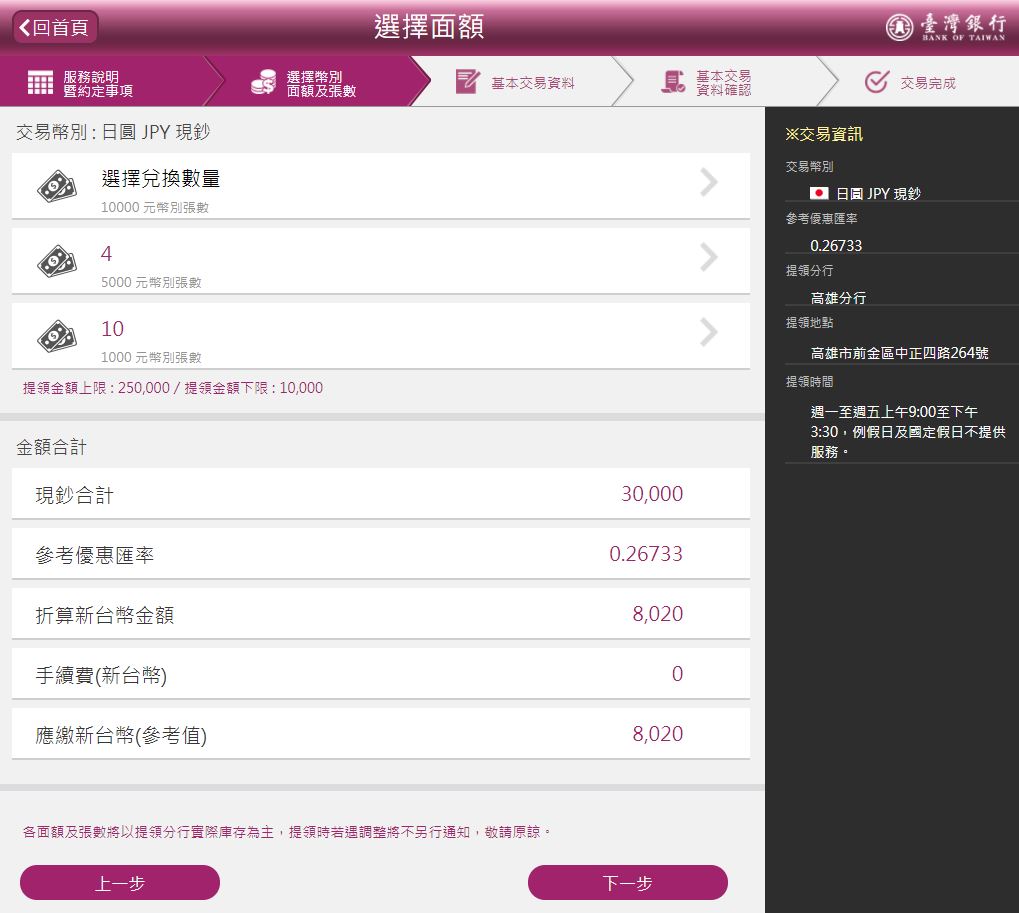Select the 選擇幣別面額及張數 step

pyautogui.click(x=318, y=83)
